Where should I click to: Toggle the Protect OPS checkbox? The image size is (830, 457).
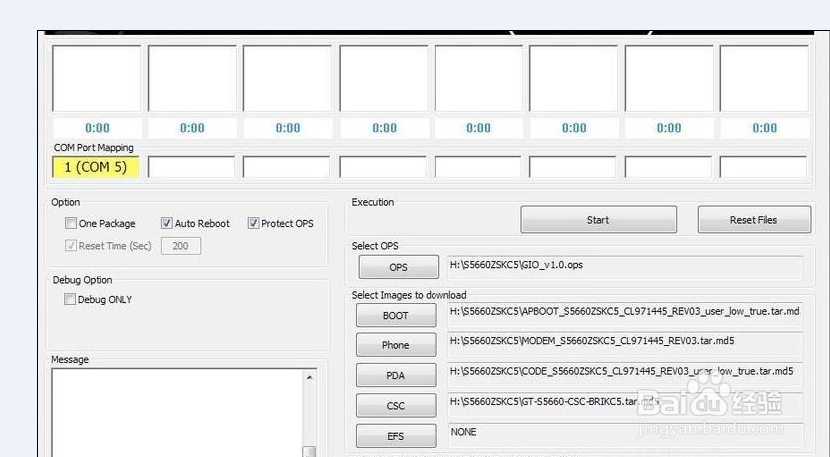(253, 223)
